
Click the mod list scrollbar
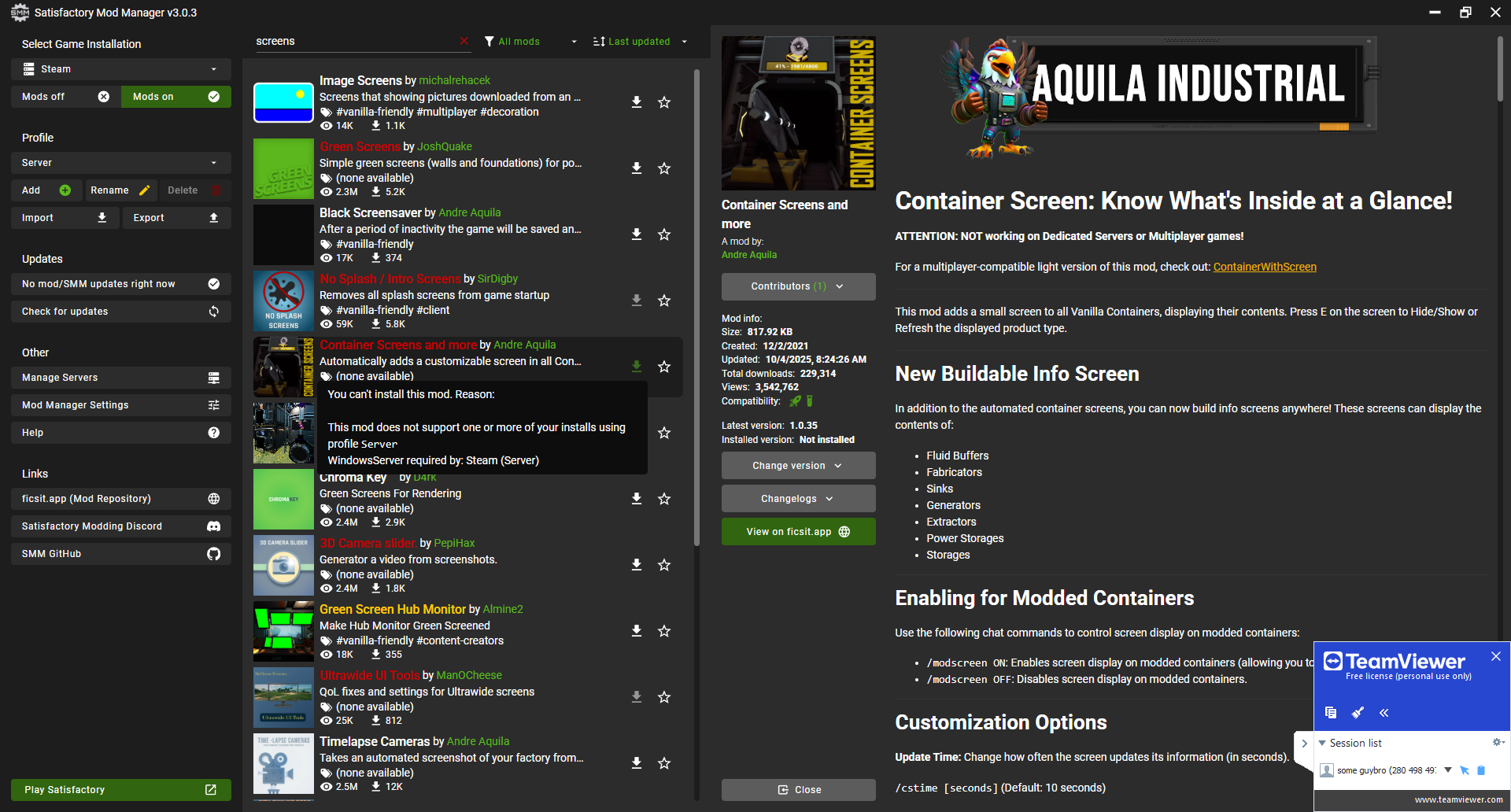pyautogui.click(x=696, y=307)
